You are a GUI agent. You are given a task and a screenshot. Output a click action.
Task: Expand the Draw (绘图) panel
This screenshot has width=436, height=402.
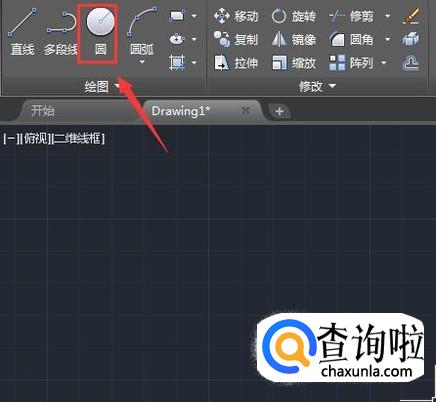(x=102, y=87)
